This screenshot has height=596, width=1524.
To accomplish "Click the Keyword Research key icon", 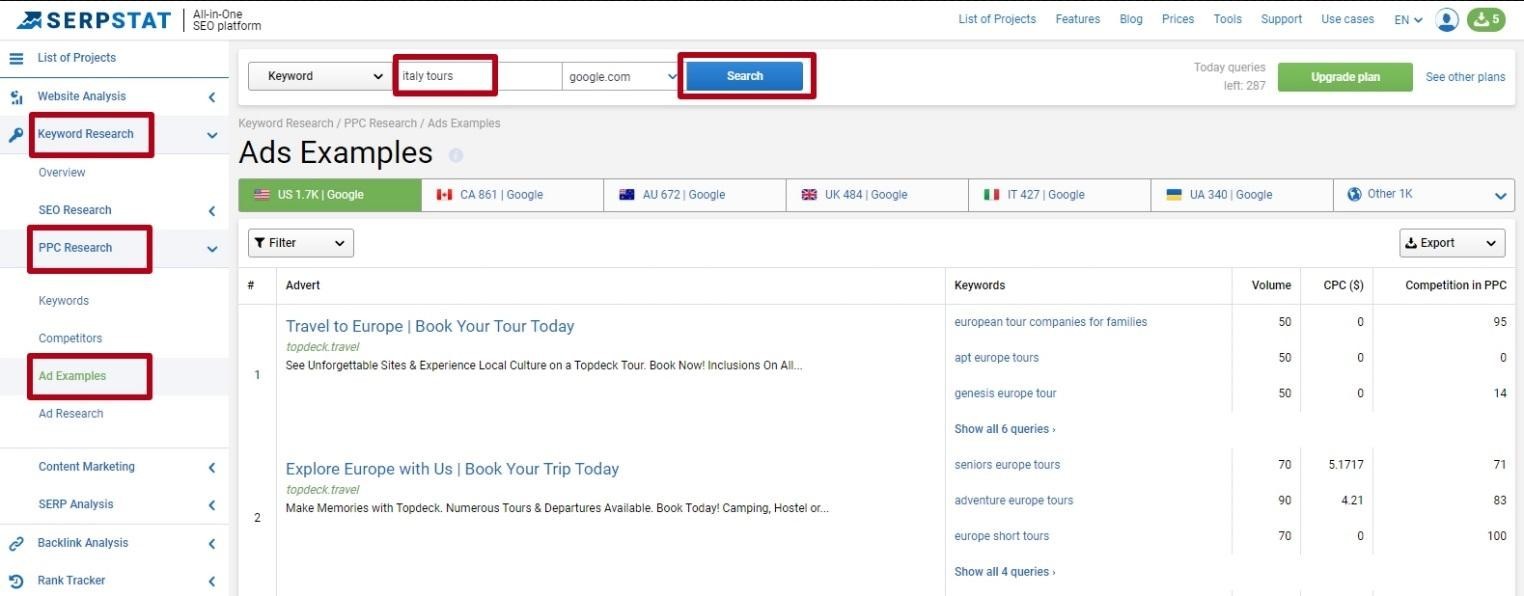I will click(x=16, y=135).
